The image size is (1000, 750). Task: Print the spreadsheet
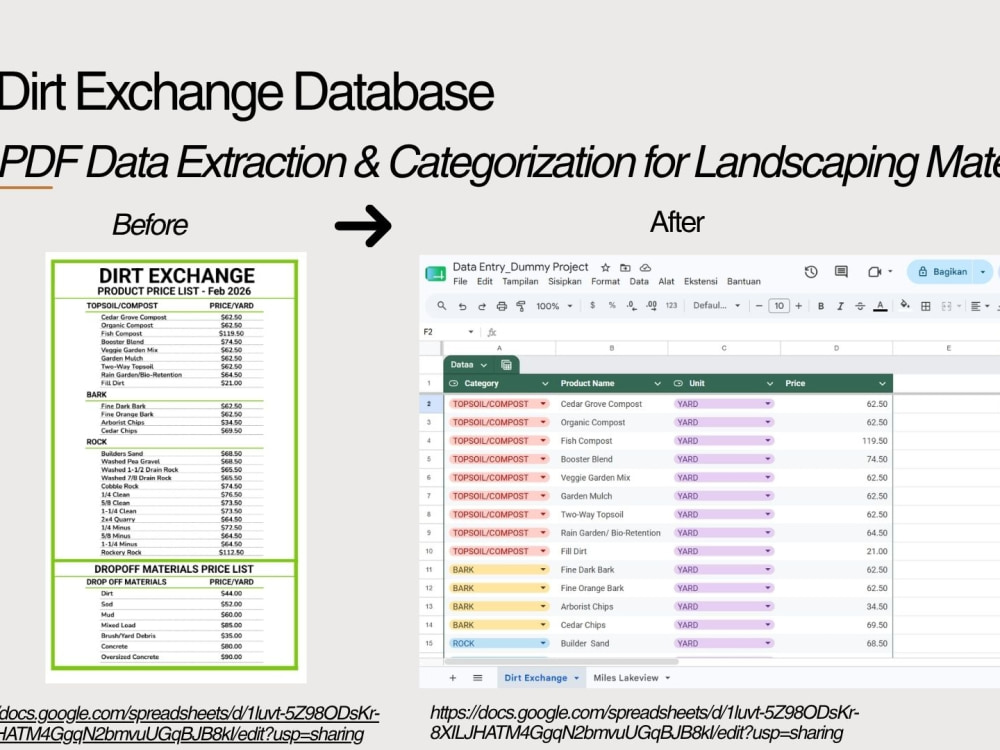click(x=502, y=306)
